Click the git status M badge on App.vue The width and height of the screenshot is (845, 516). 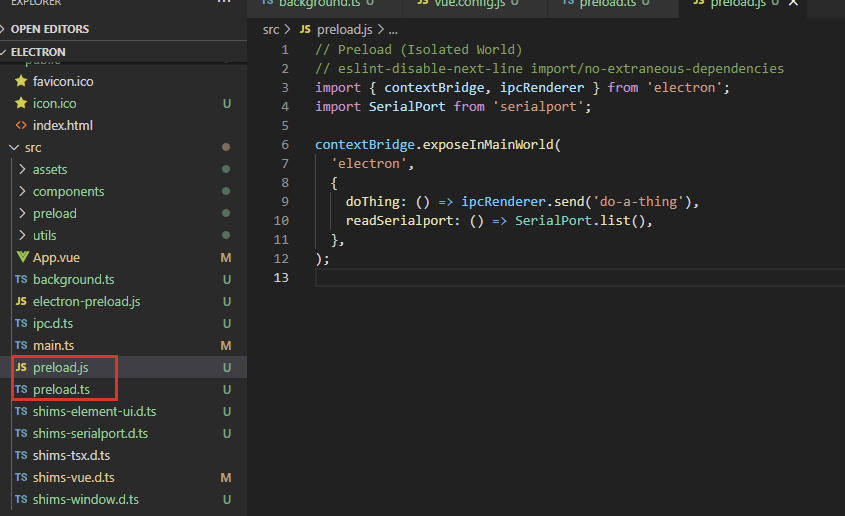tap(226, 258)
